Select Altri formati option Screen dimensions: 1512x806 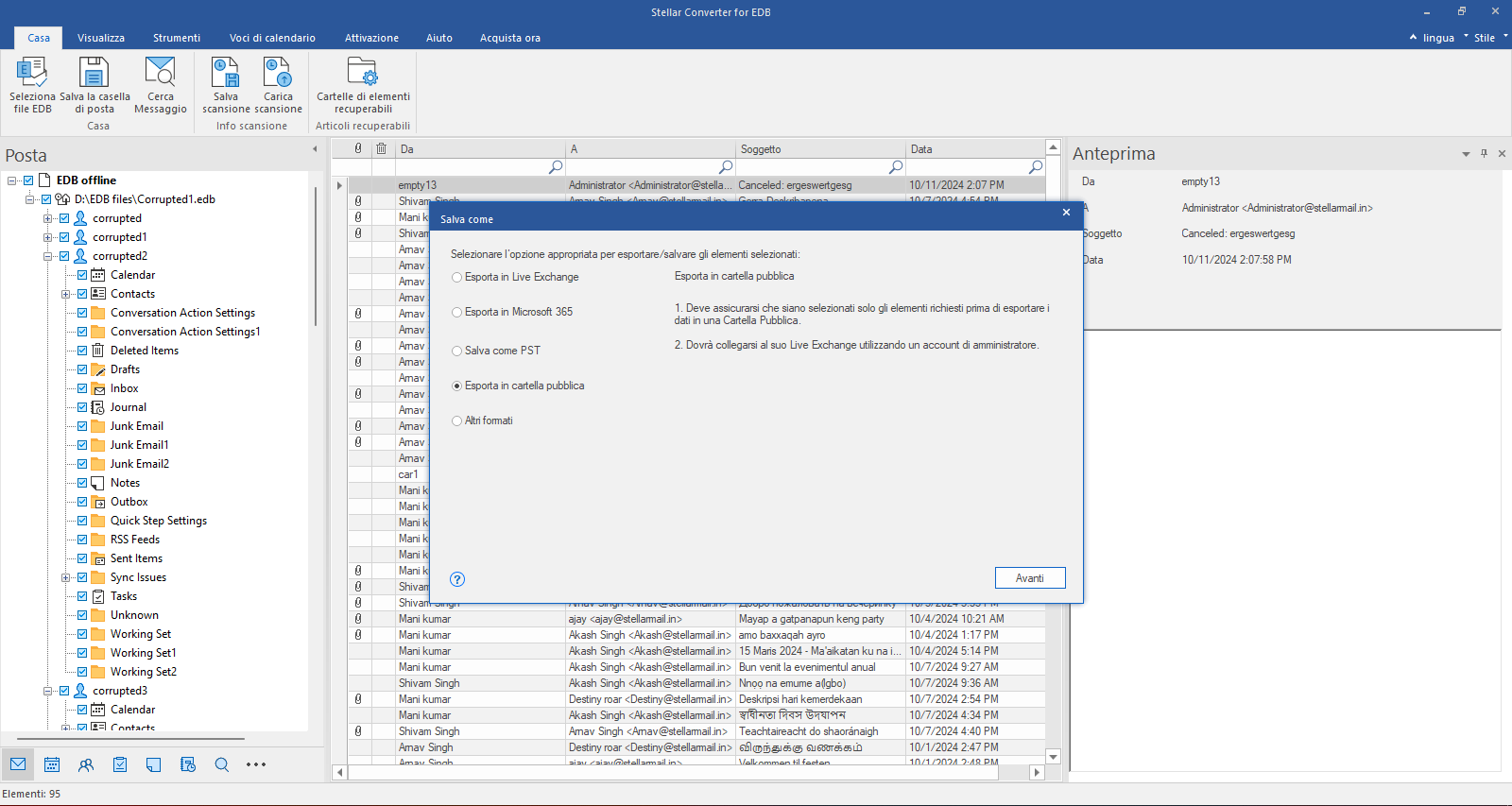click(457, 421)
